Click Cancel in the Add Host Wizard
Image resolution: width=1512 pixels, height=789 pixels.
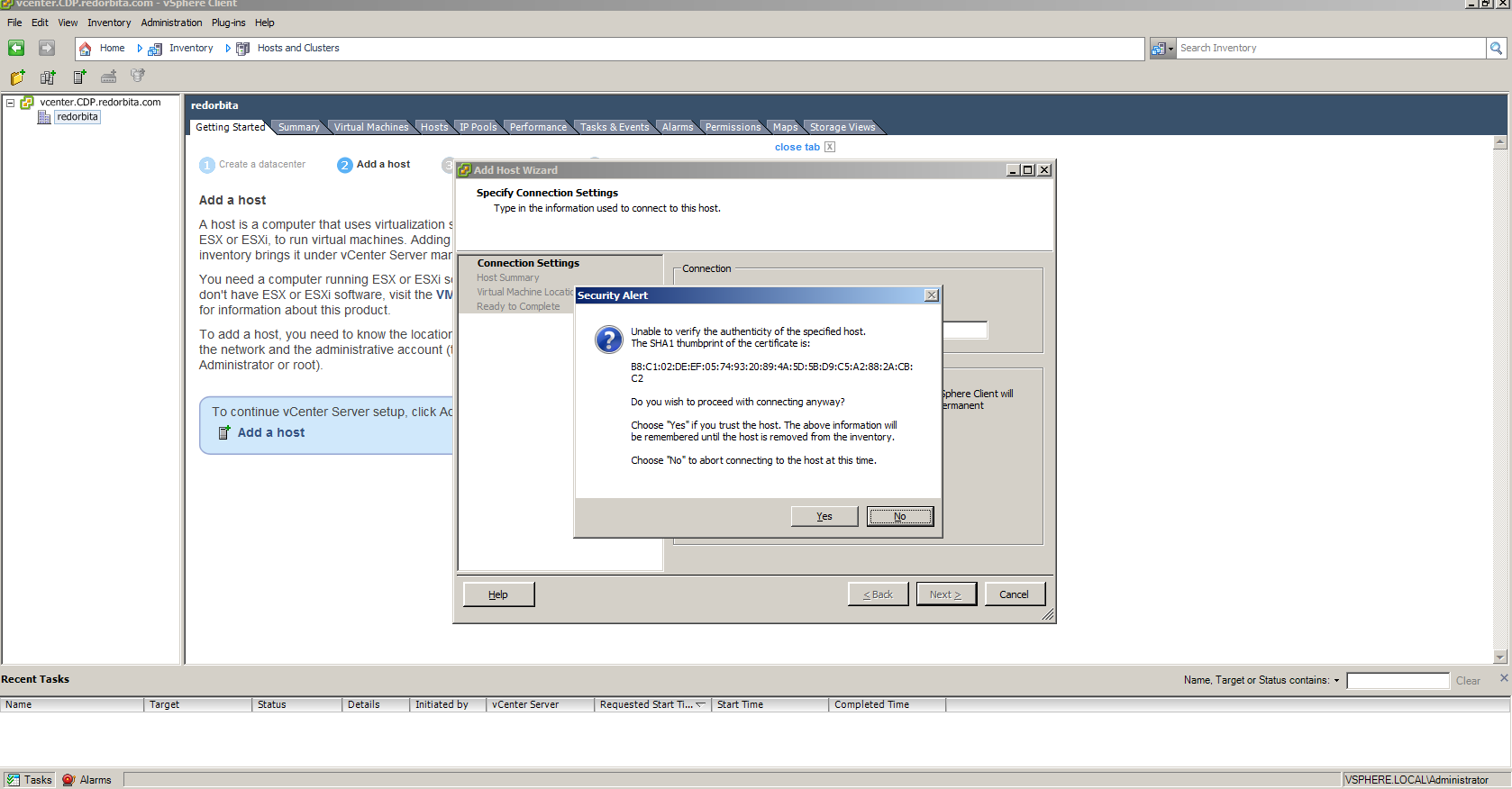pos(1014,594)
